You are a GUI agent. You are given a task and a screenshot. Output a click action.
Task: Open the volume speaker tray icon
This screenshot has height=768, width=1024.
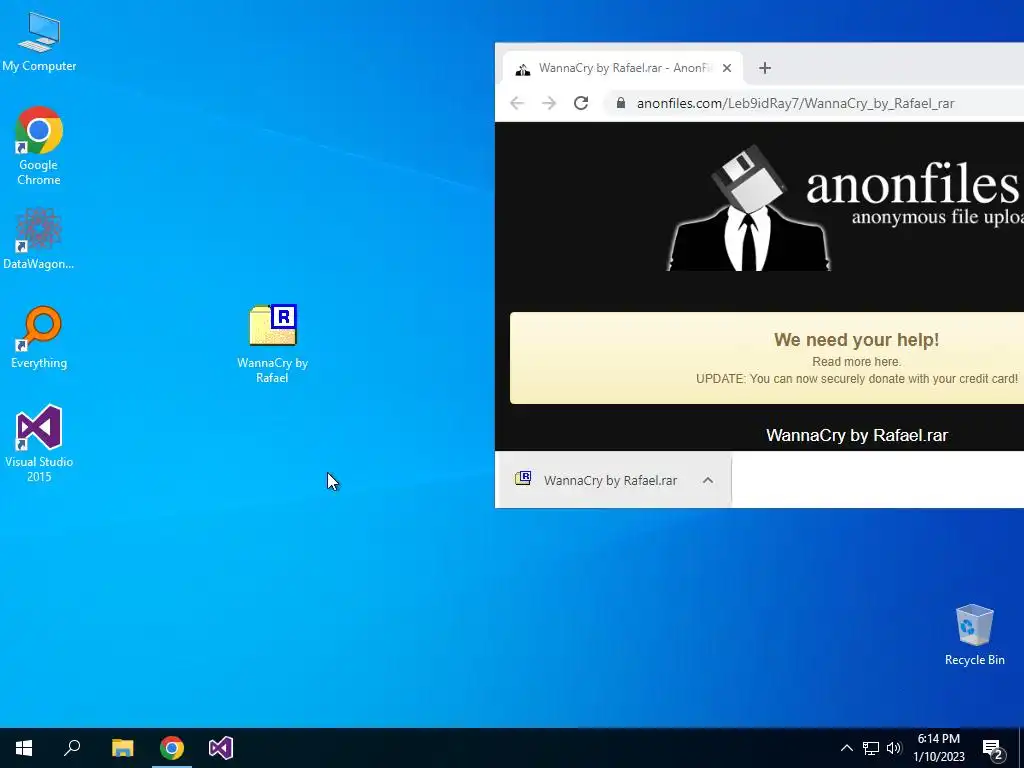[x=894, y=748]
